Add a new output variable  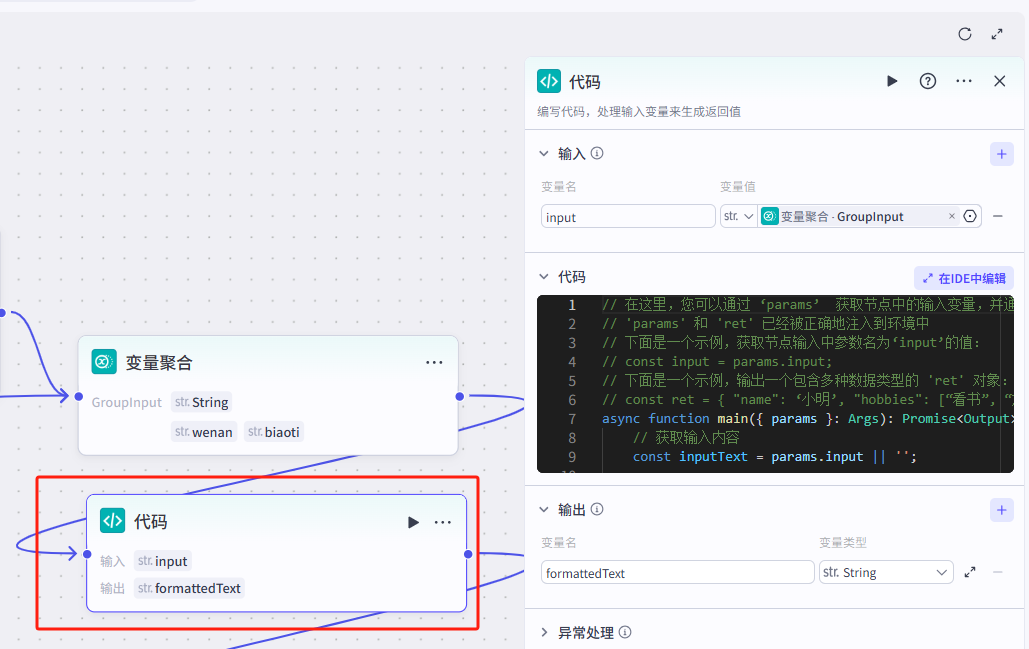coord(1001,510)
